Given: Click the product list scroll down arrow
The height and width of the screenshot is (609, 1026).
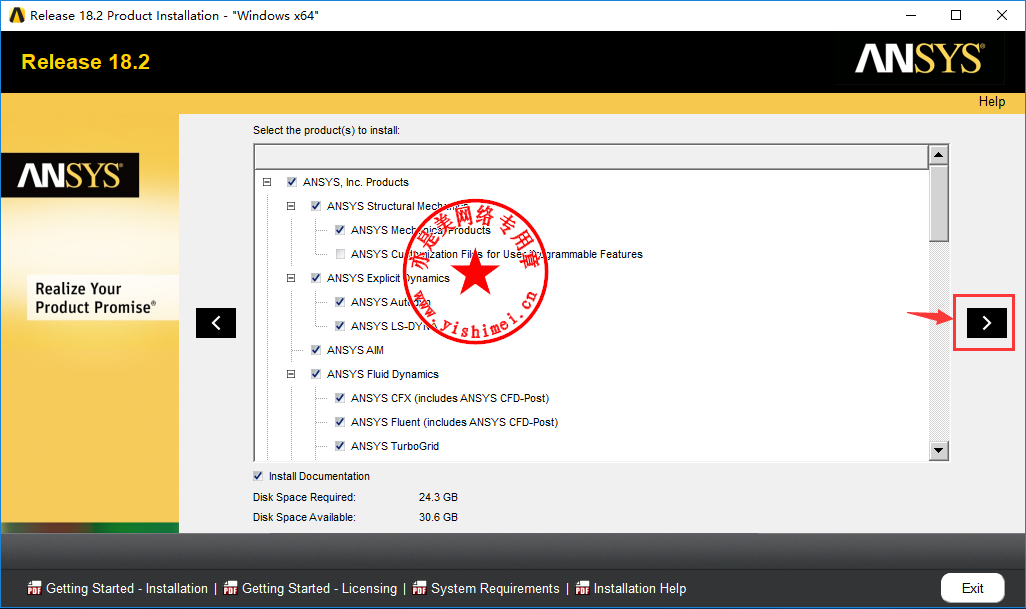Looking at the screenshot, I should [938, 450].
